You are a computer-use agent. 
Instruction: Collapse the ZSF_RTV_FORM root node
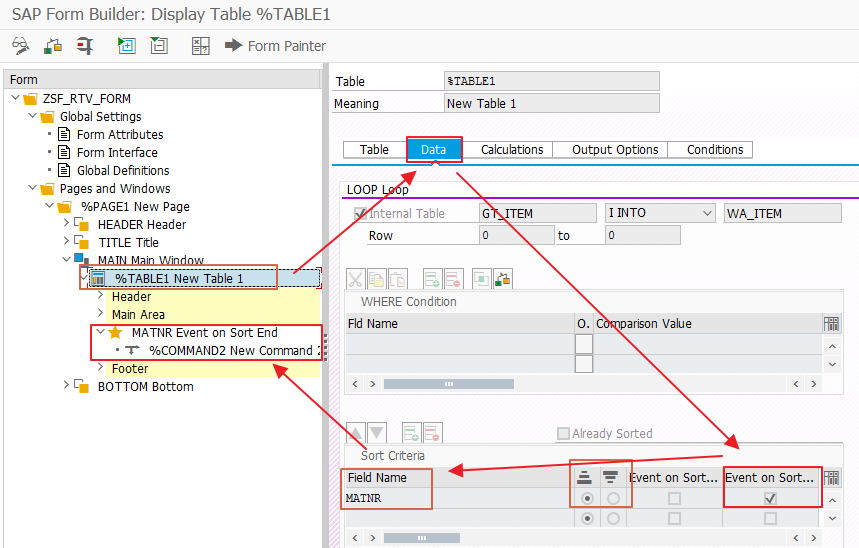click(x=15, y=98)
